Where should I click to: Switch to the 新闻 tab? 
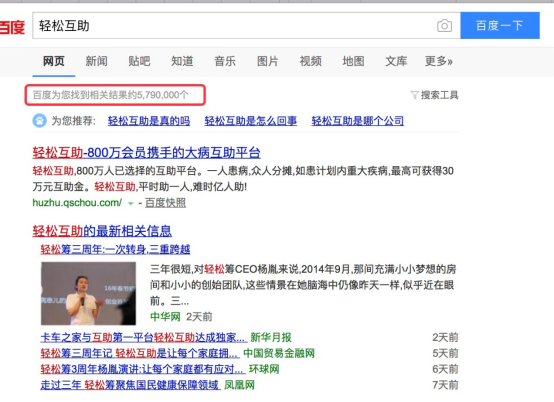click(x=96, y=61)
